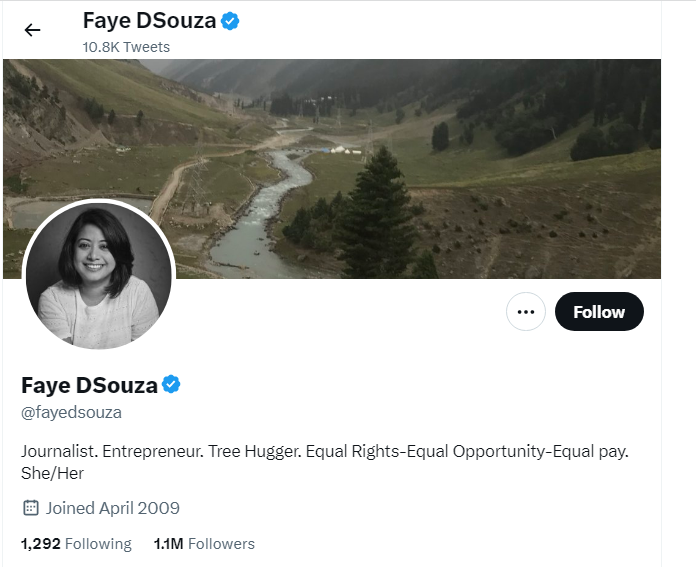Click the back arrow icon

(32, 30)
